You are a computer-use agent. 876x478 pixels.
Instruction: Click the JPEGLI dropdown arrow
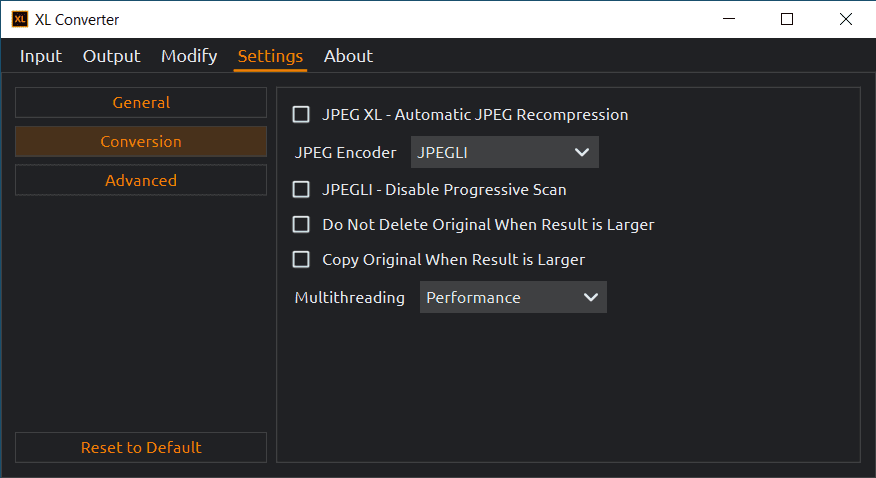point(582,153)
